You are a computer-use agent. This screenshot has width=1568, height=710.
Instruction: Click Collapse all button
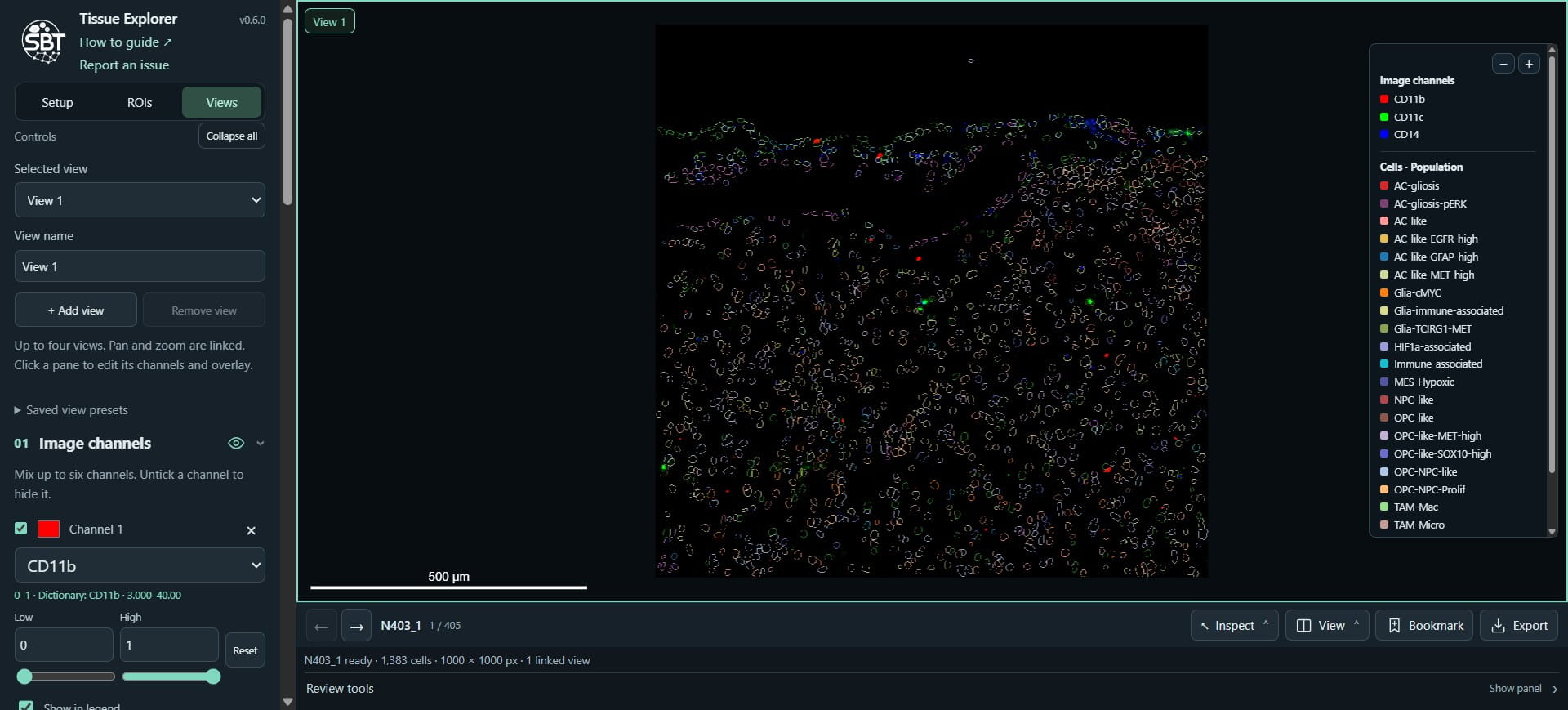232,136
